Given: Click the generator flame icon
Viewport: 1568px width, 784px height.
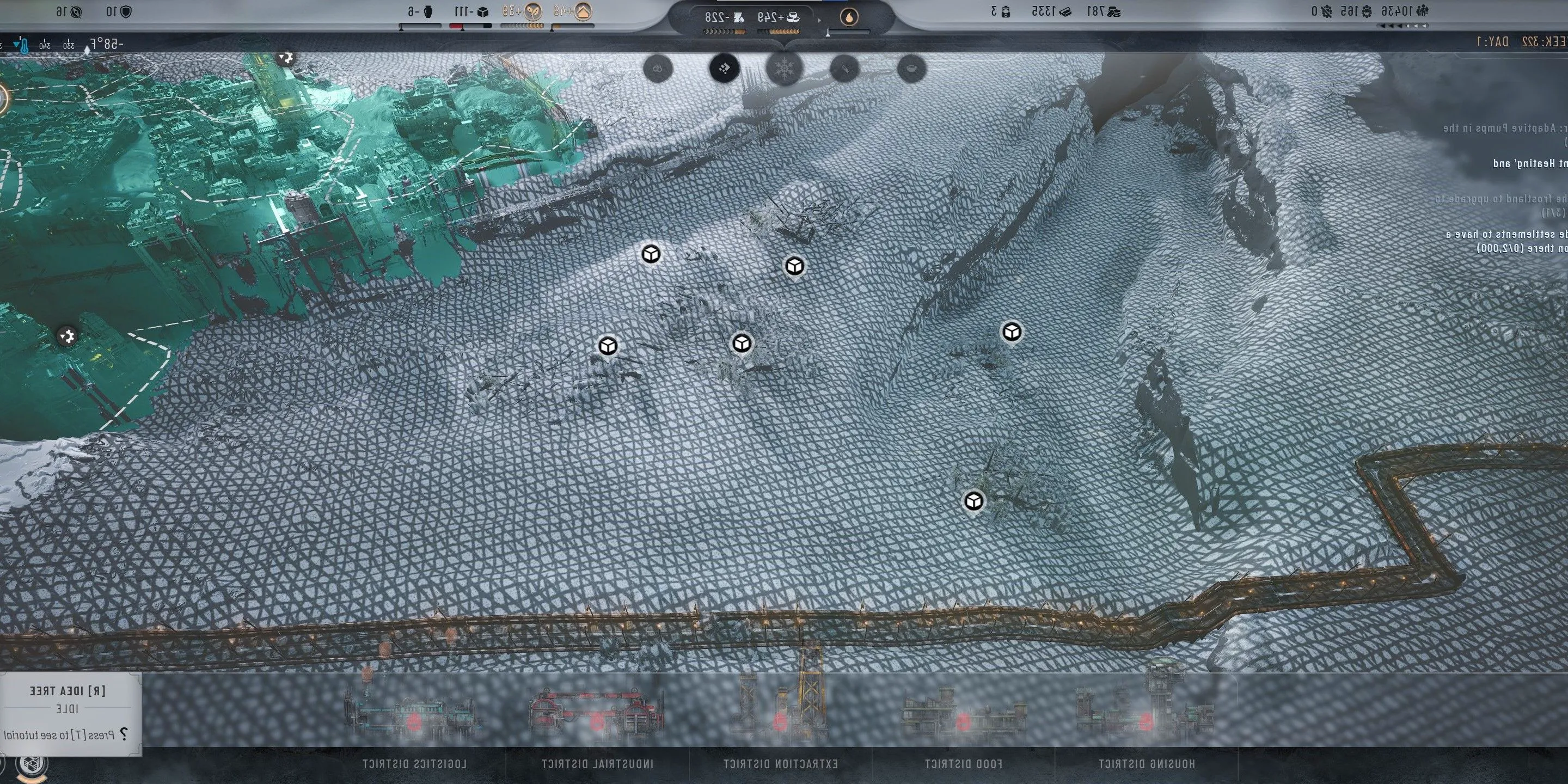Looking at the screenshot, I should (x=849, y=16).
